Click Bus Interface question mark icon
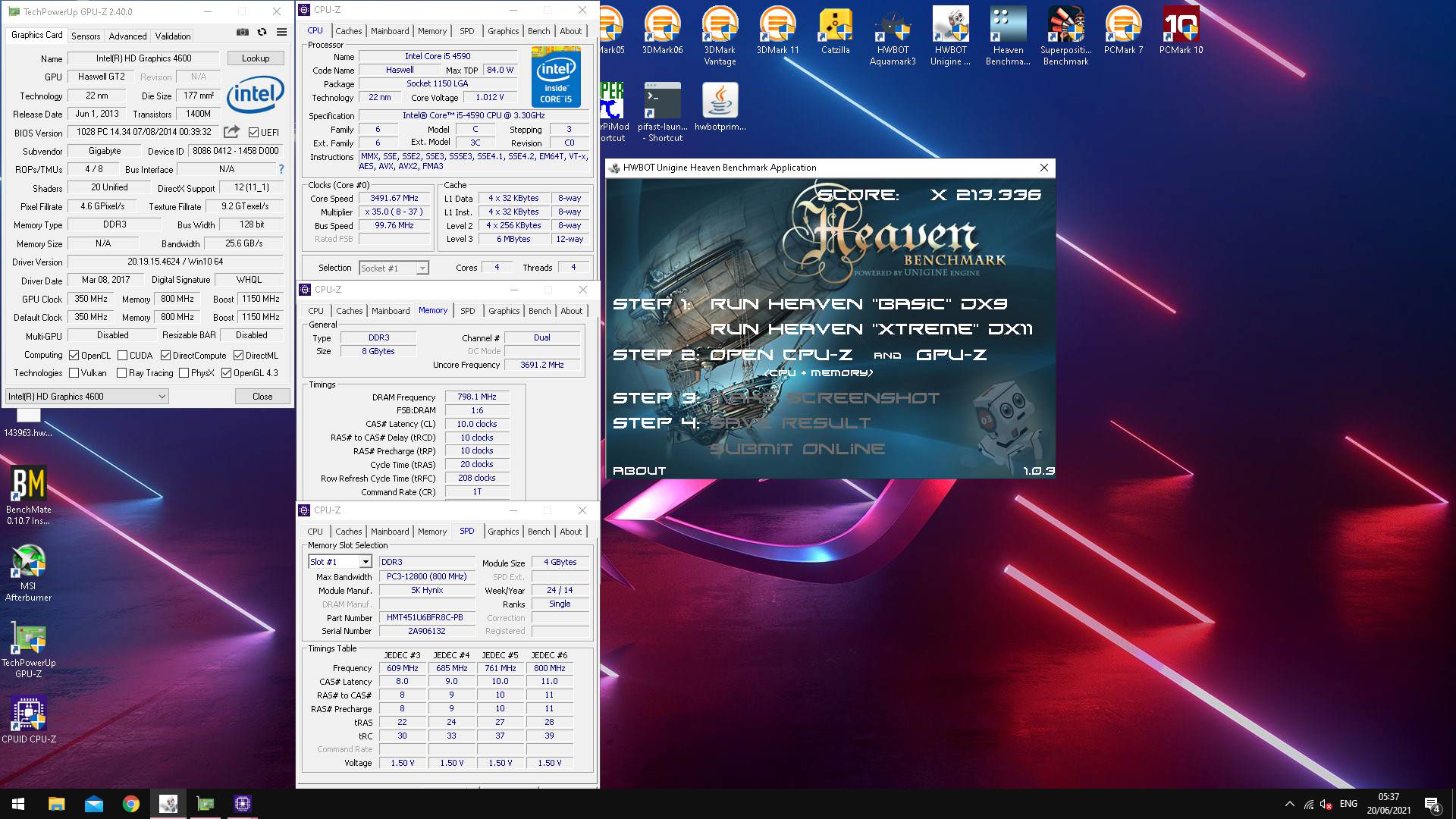Image resolution: width=1456 pixels, height=819 pixels. [x=281, y=169]
